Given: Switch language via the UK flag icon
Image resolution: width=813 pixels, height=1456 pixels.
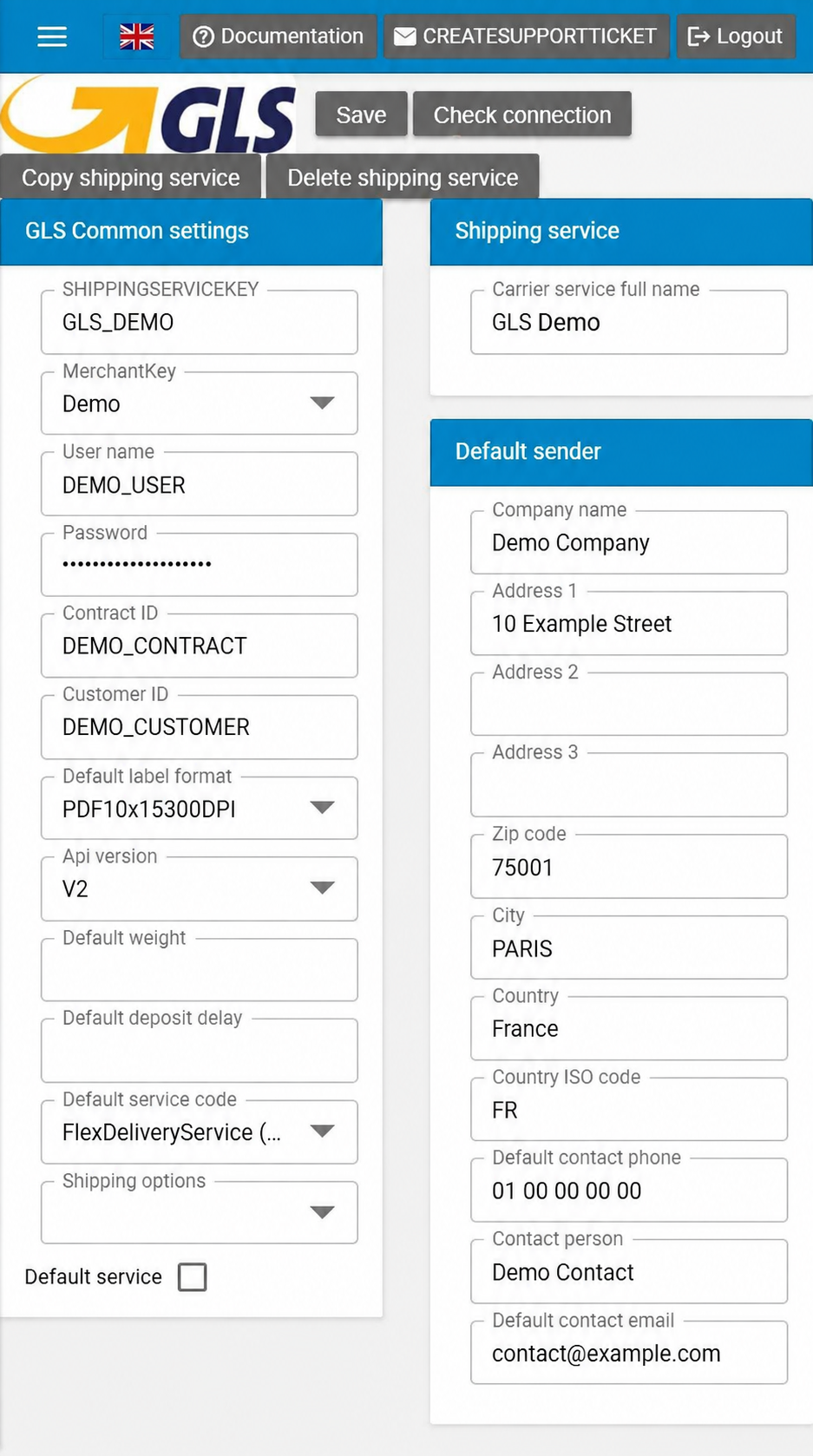Looking at the screenshot, I should (x=136, y=36).
